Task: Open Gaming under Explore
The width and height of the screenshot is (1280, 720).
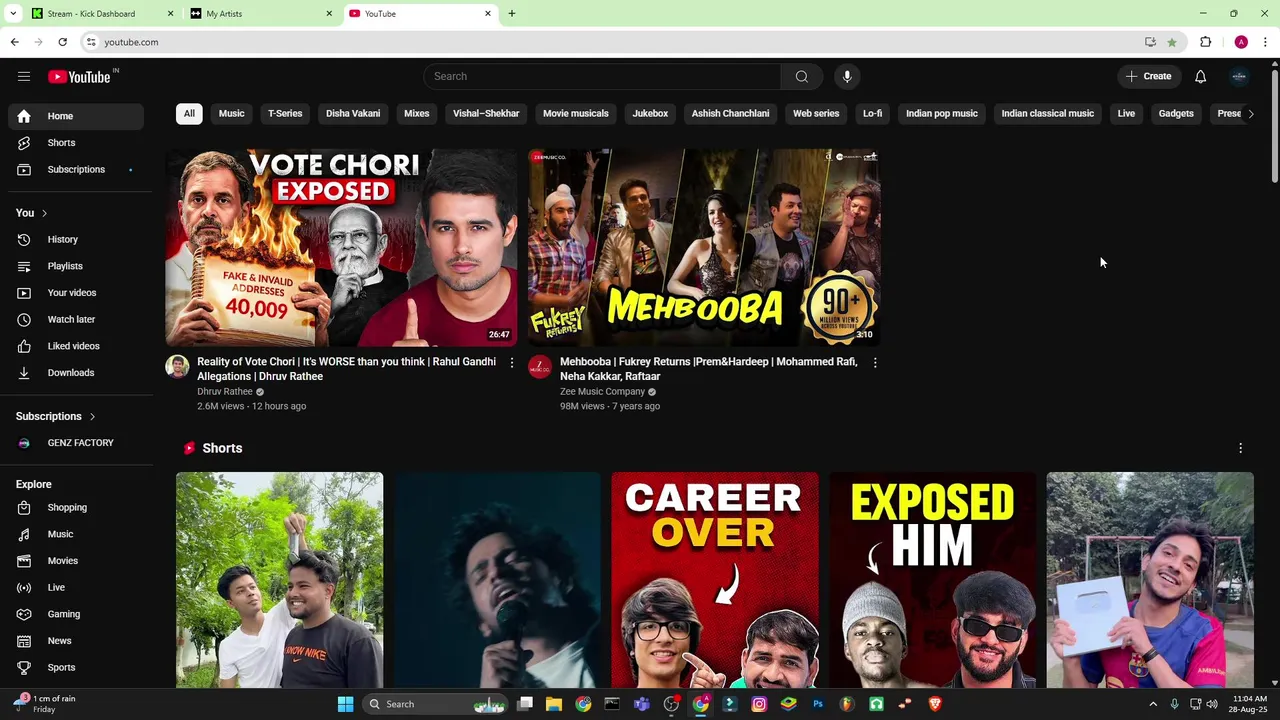Action: click(76, 614)
